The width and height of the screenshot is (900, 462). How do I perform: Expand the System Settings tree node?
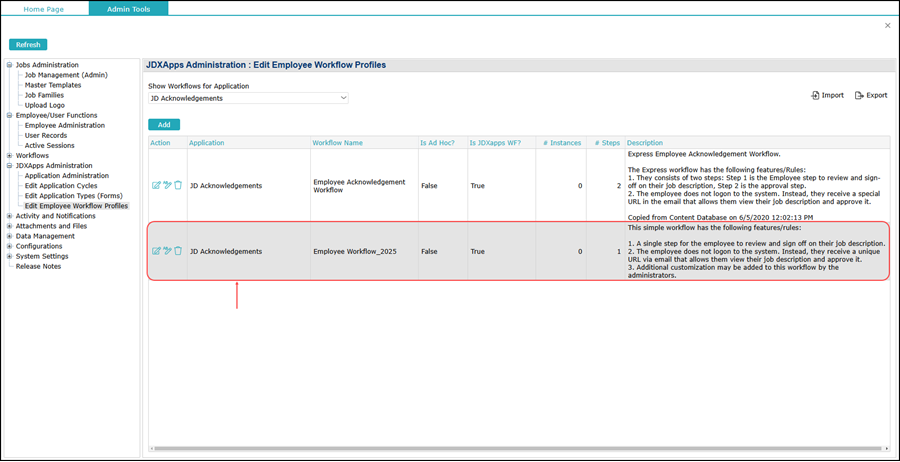(x=10, y=256)
